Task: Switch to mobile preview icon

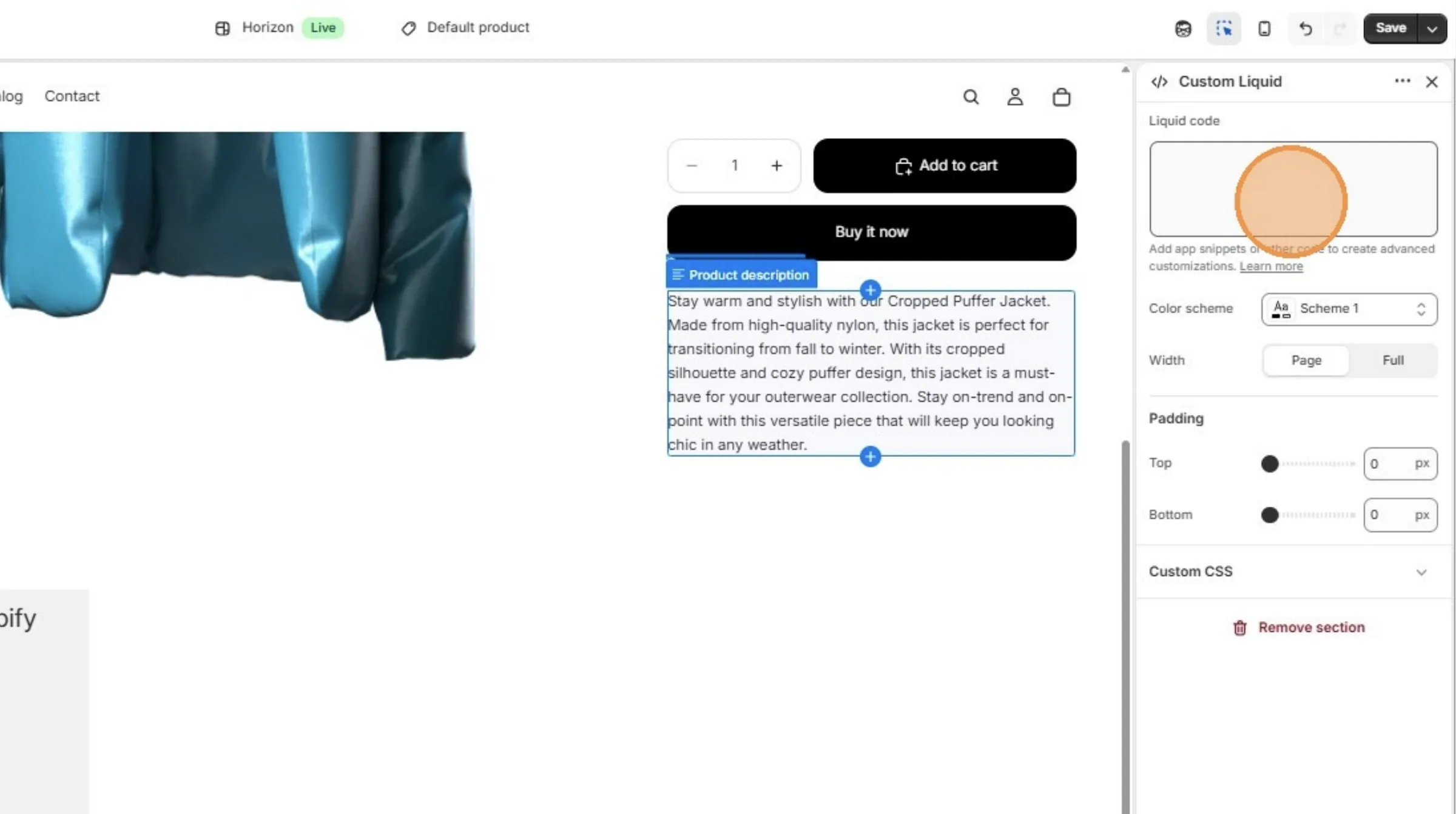Action: coord(1264,29)
